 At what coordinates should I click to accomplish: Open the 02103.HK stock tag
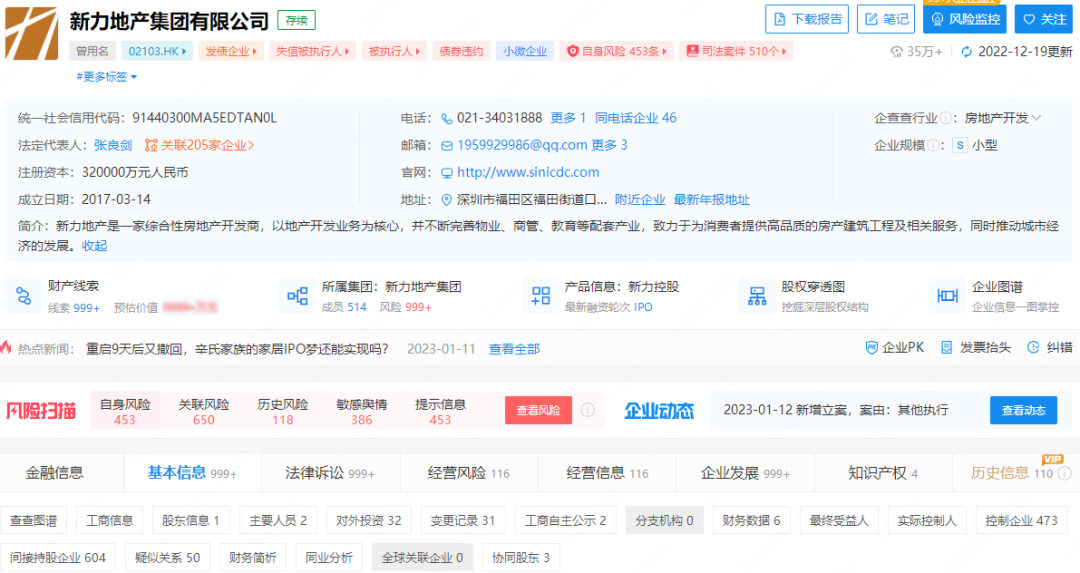(157, 51)
